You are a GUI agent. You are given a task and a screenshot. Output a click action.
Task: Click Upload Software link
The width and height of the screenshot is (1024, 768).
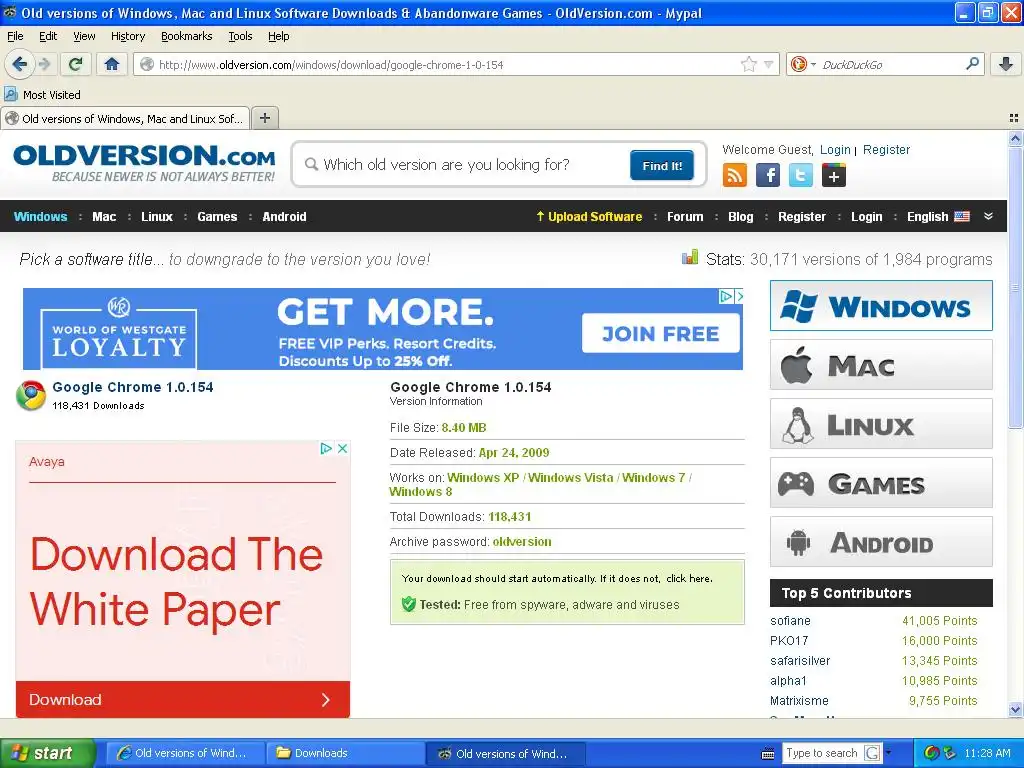click(589, 216)
